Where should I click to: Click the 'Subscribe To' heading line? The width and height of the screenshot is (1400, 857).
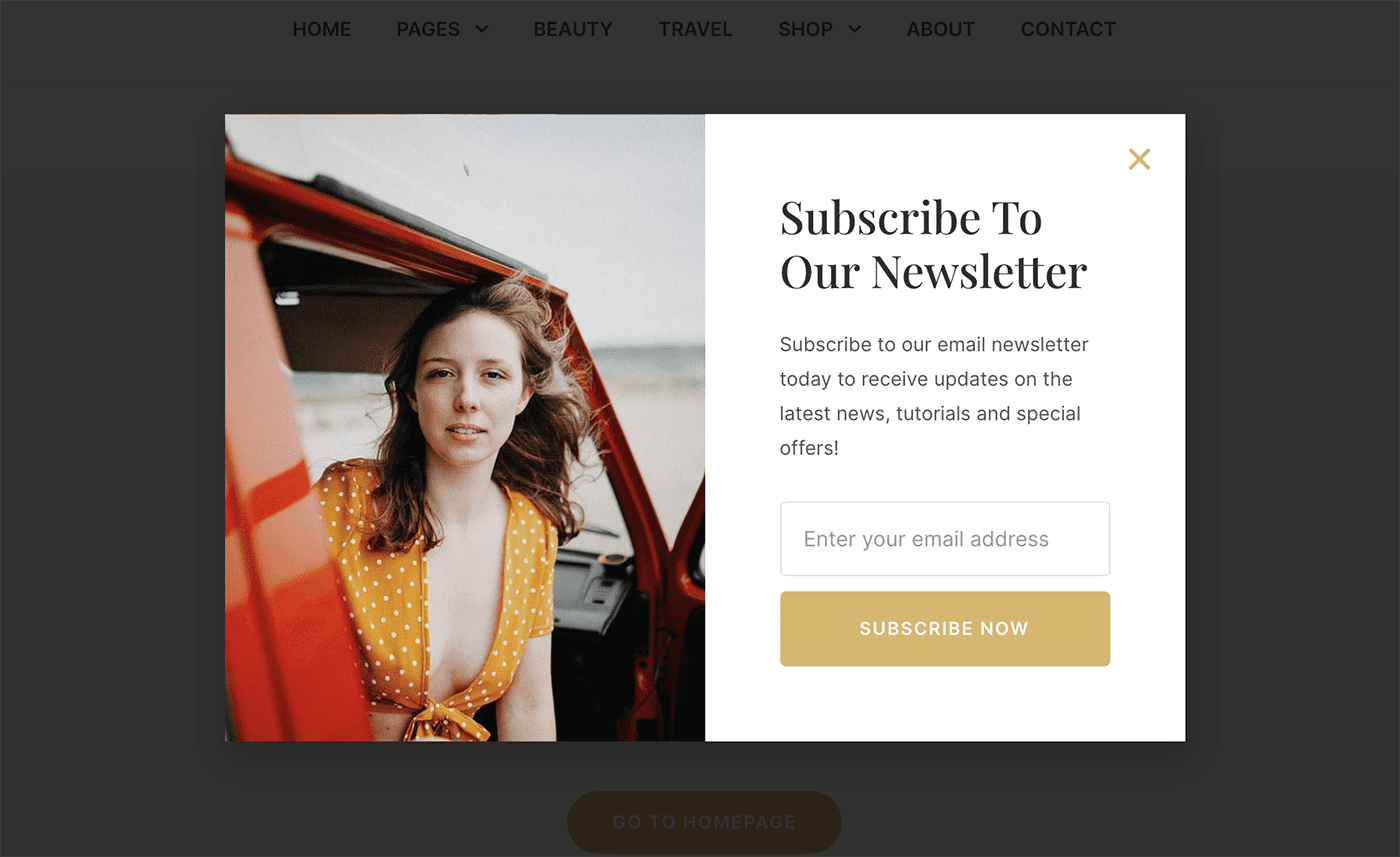click(x=911, y=218)
